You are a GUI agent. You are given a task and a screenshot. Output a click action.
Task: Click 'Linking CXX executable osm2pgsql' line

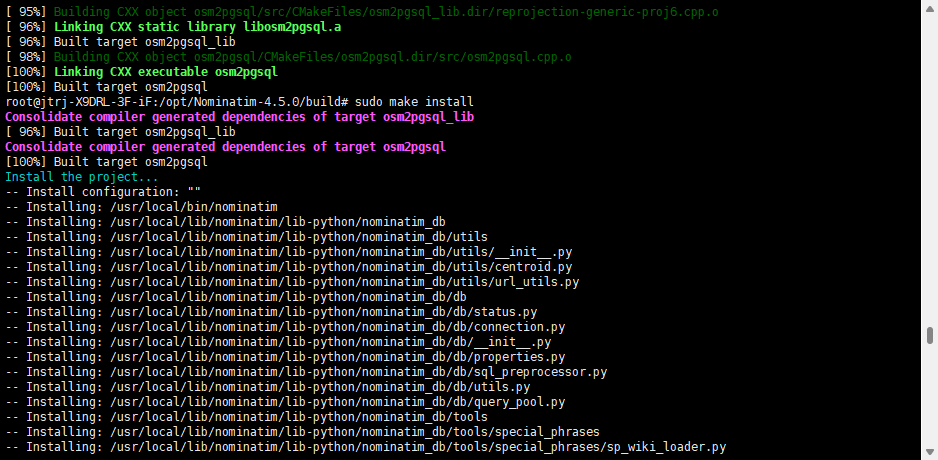click(x=142, y=72)
